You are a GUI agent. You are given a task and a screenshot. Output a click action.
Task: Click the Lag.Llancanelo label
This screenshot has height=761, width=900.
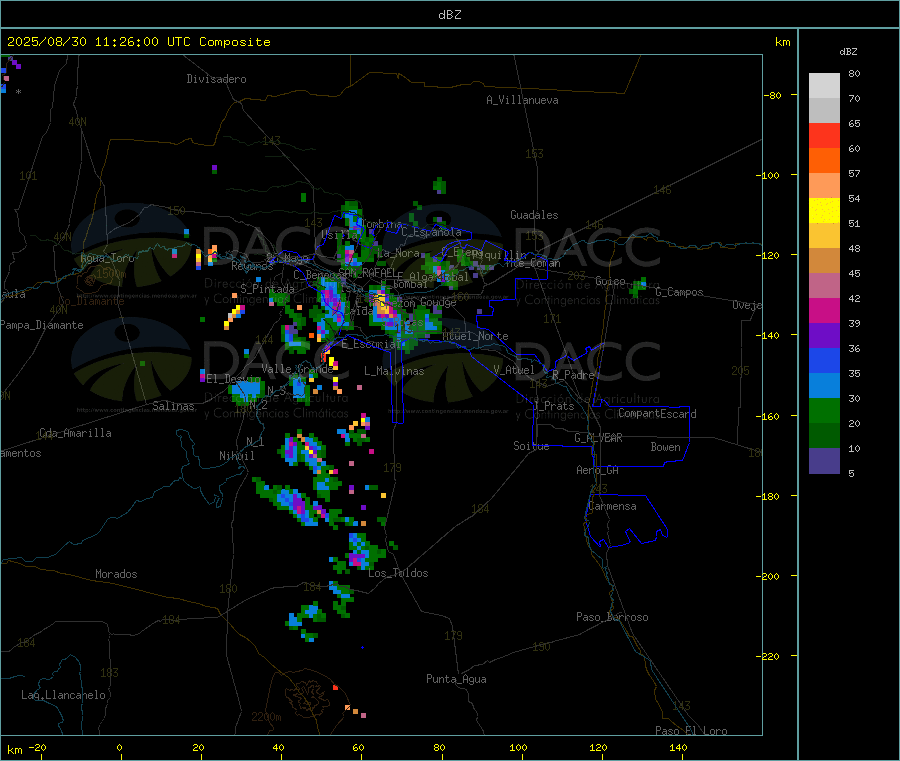(64, 695)
